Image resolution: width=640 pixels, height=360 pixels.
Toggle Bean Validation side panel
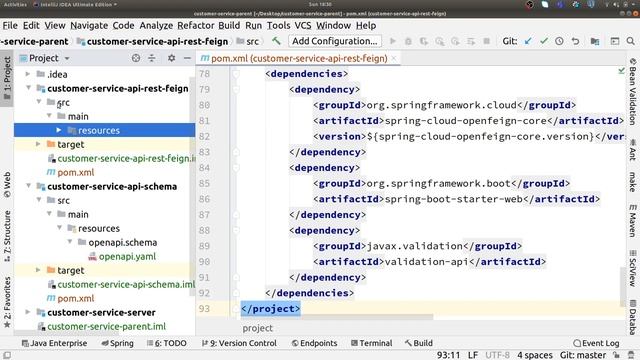[633, 91]
